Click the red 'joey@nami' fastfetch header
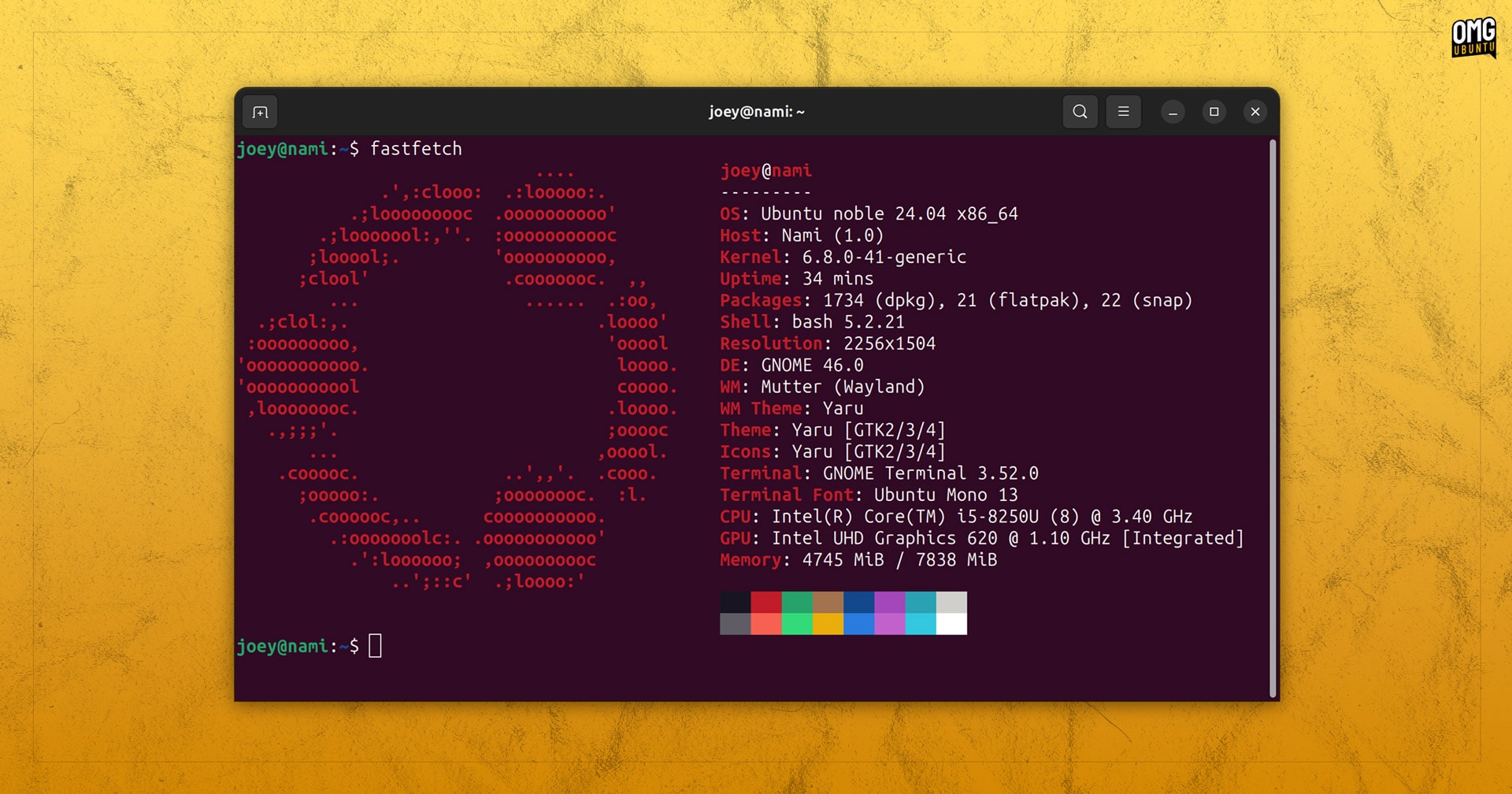Image resolution: width=1512 pixels, height=794 pixels. point(765,171)
